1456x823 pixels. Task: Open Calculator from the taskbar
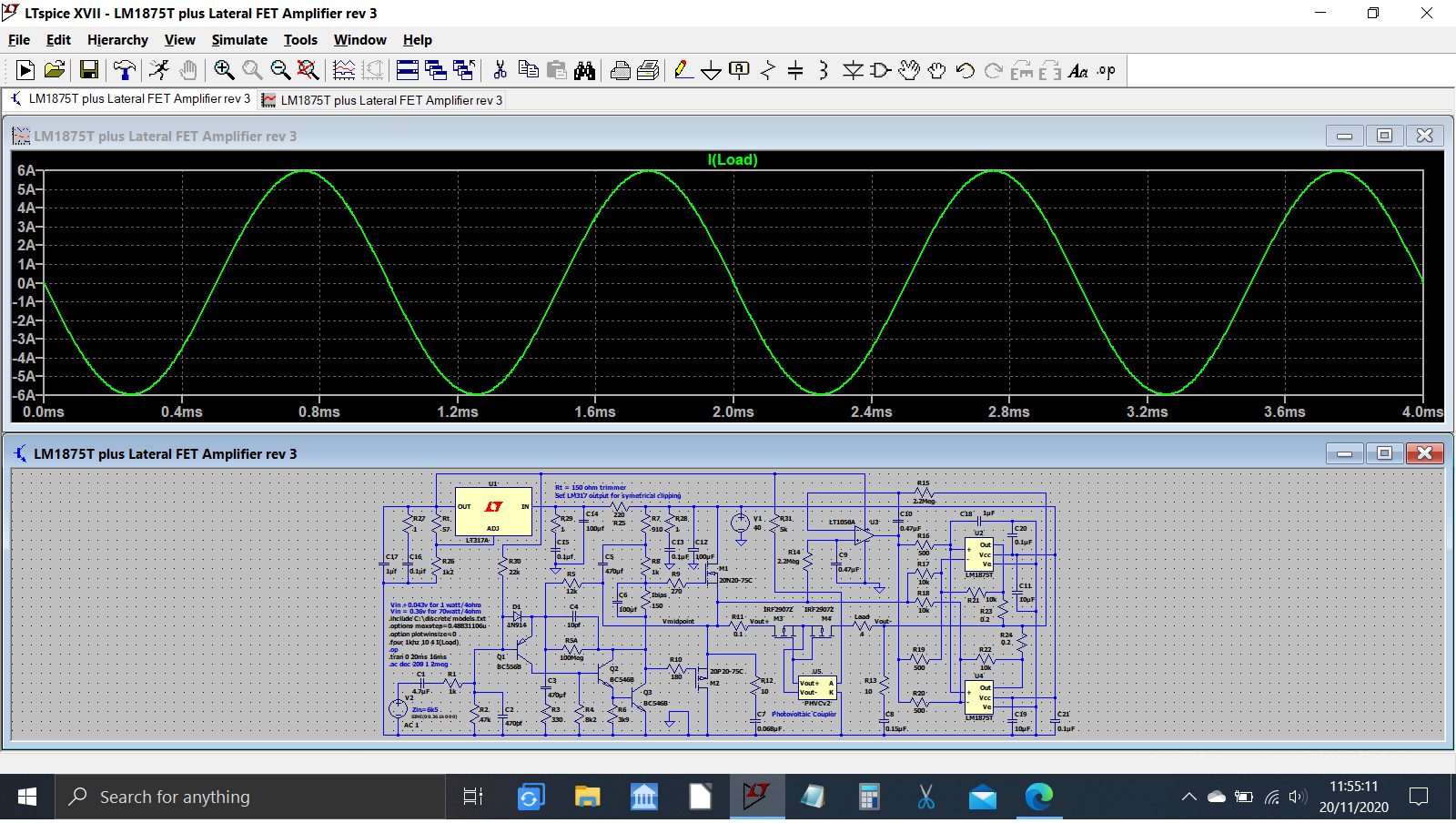point(869,797)
